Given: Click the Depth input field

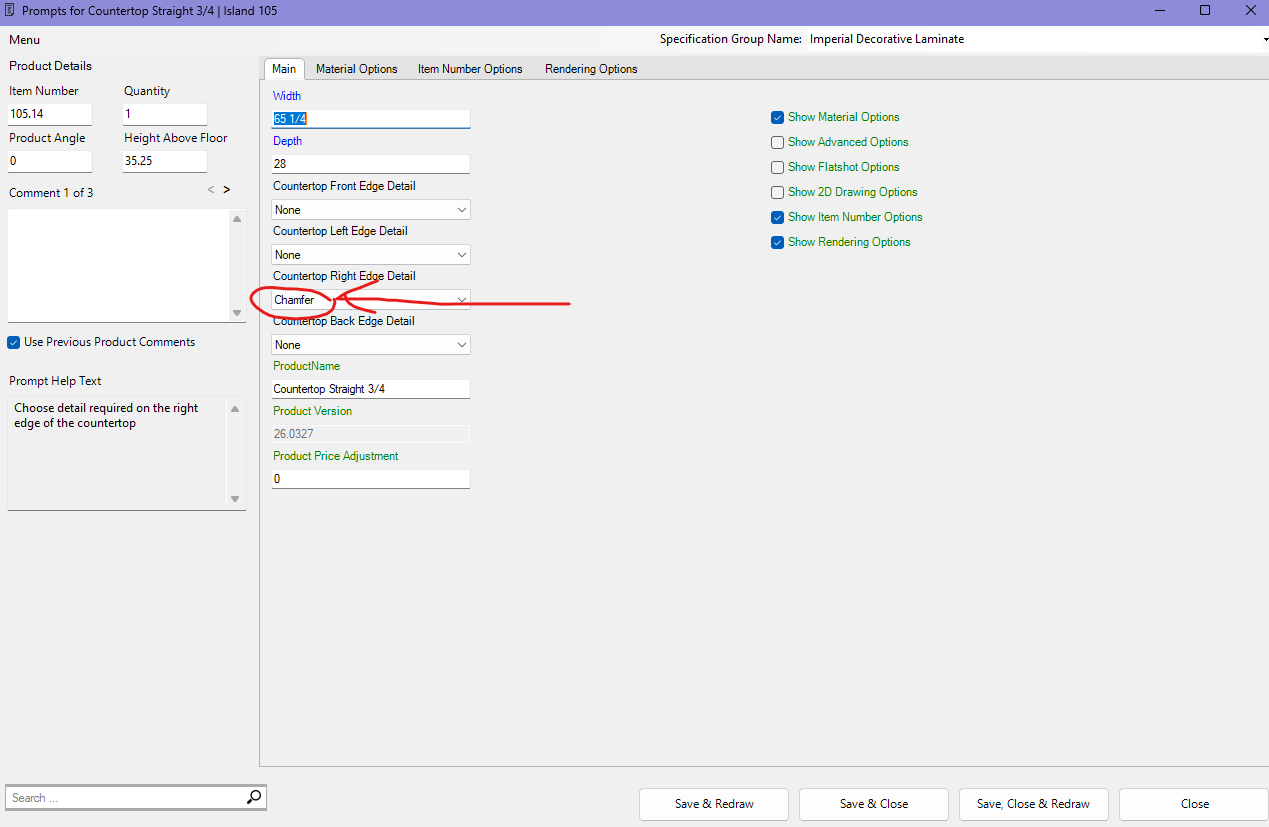Looking at the screenshot, I should click(371, 163).
